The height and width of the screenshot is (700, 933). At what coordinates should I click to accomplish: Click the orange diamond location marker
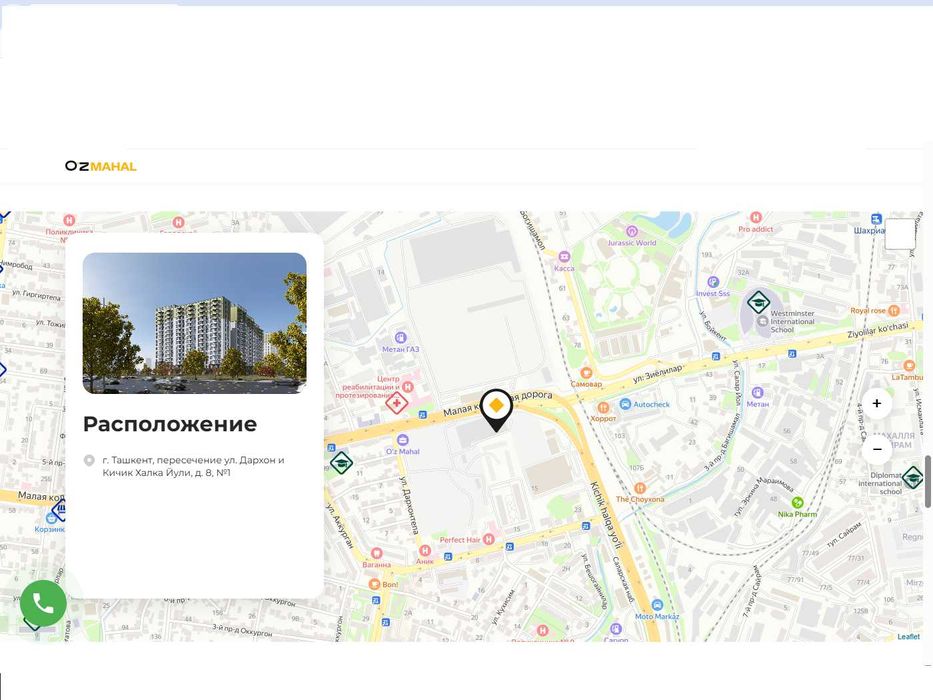[x=496, y=410]
